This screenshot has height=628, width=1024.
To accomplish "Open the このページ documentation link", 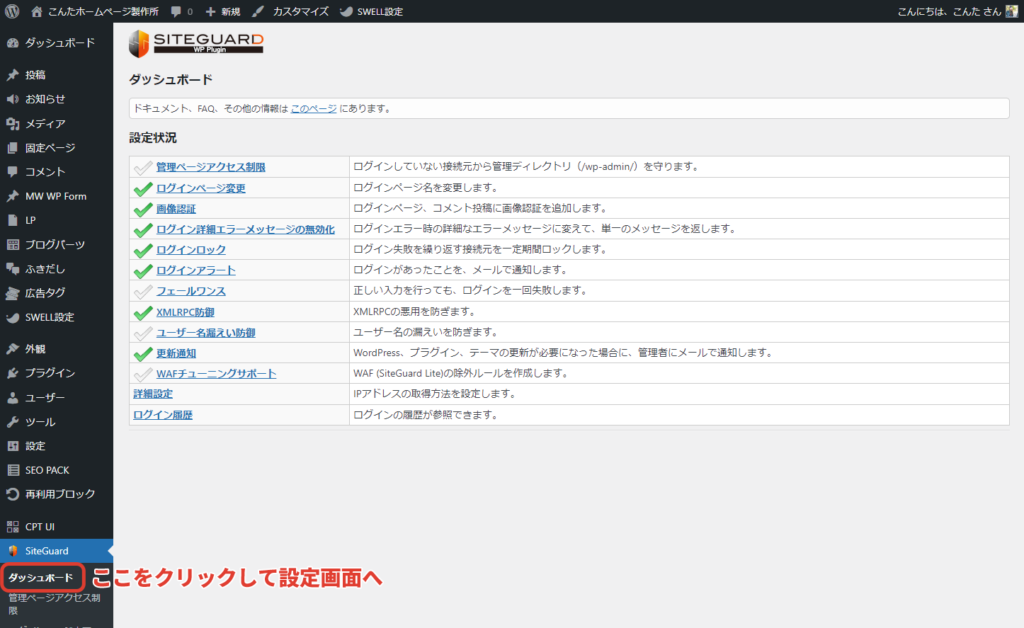I will coord(313,108).
